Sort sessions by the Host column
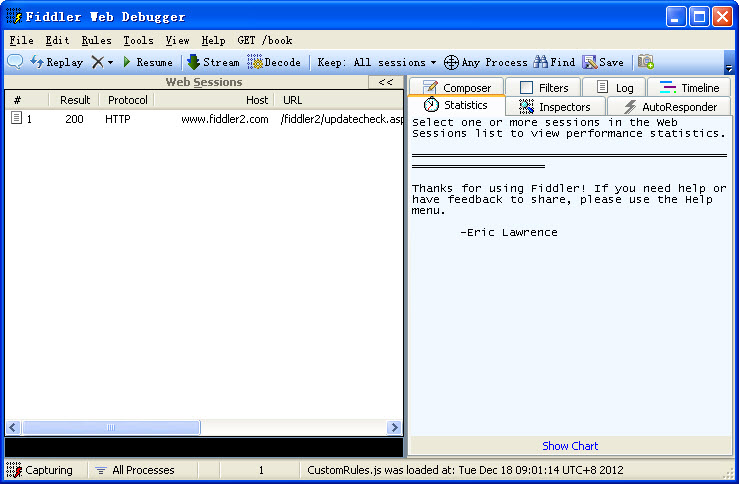This screenshot has width=739, height=484. [x=214, y=100]
